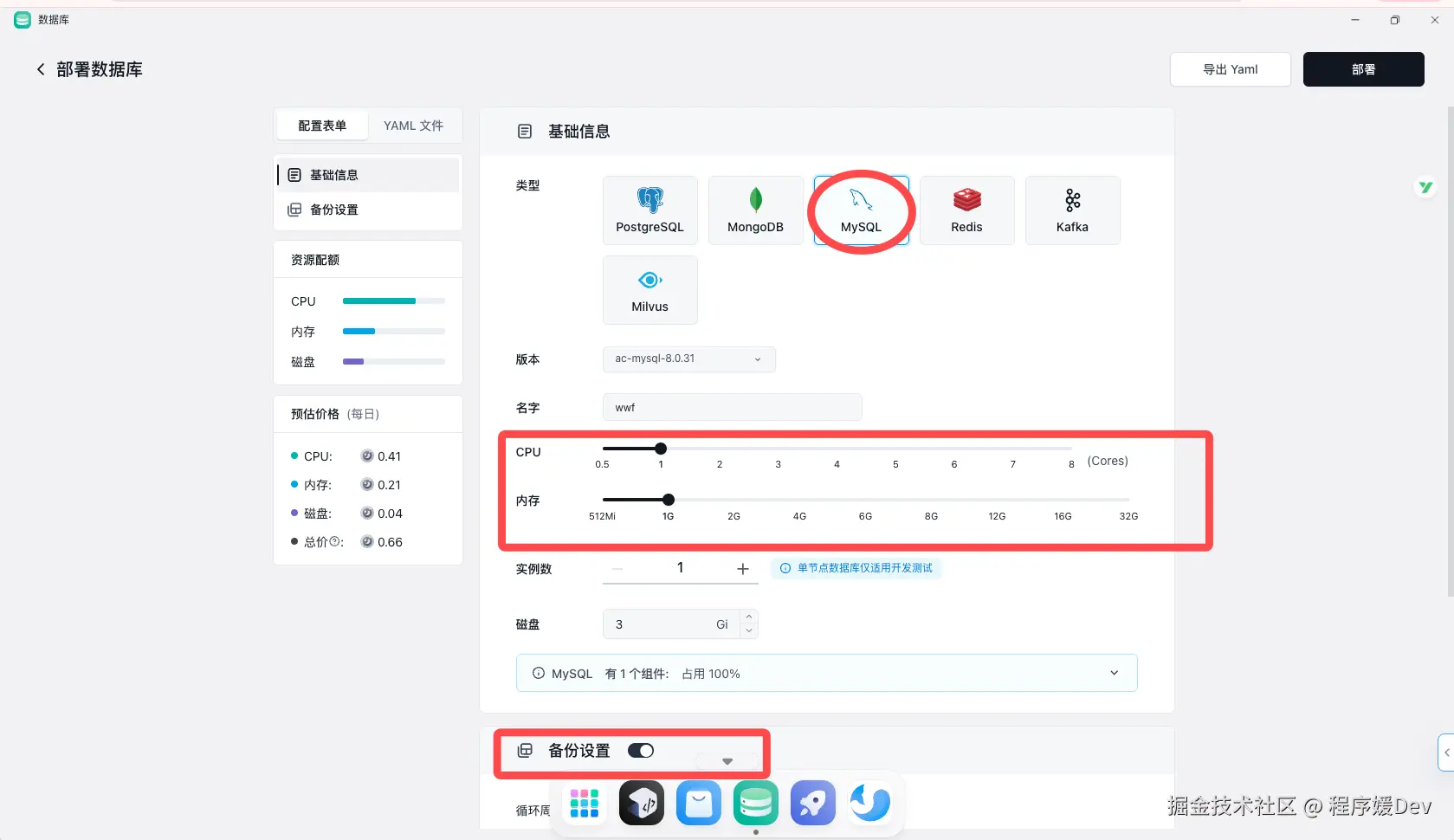Image resolution: width=1454 pixels, height=840 pixels.
Task: Select the Redis database type
Action: pyautogui.click(x=967, y=210)
